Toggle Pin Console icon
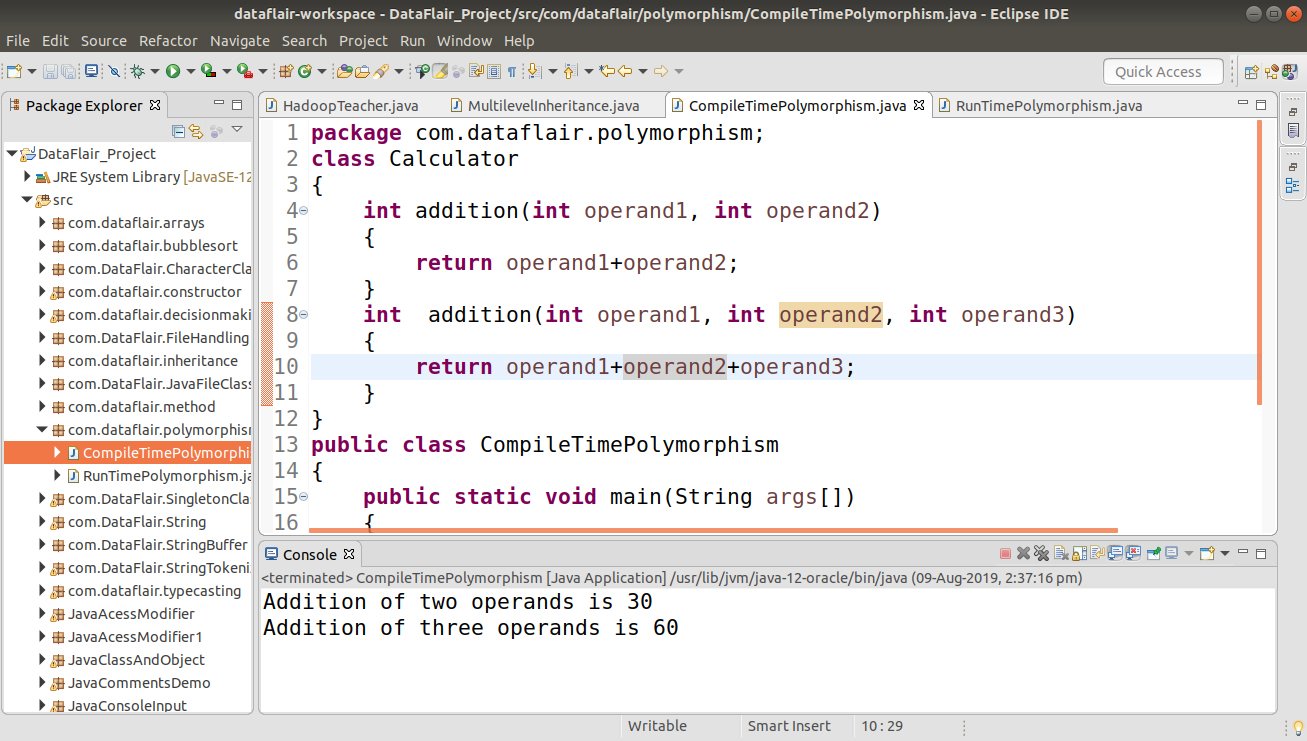The image size is (1307, 741). pos(1153,553)
